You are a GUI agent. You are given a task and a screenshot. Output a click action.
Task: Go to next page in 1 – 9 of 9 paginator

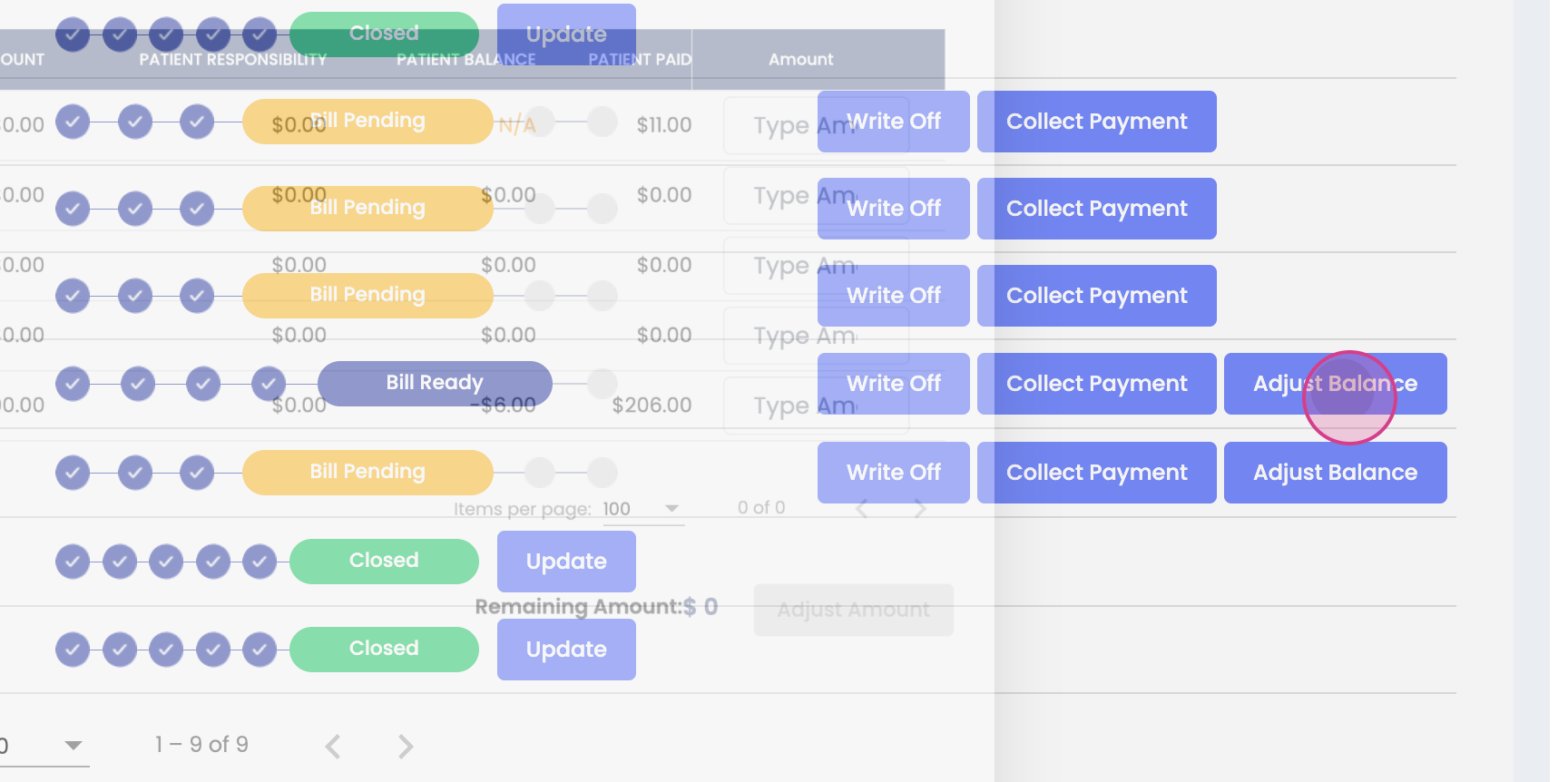(x=406, y=746)
